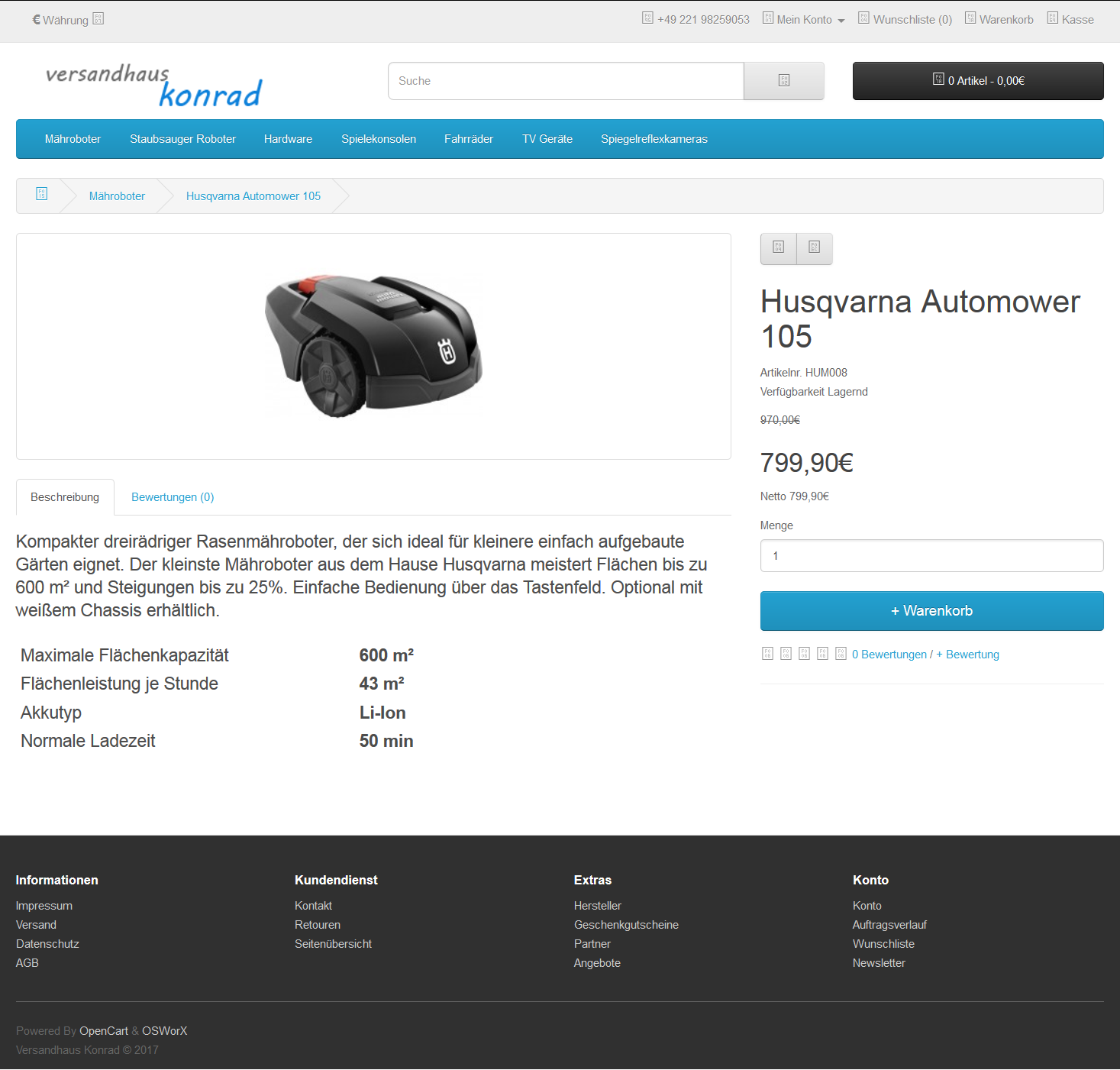
Task: Click the search button next to Suche field
Action: (783, 81)
